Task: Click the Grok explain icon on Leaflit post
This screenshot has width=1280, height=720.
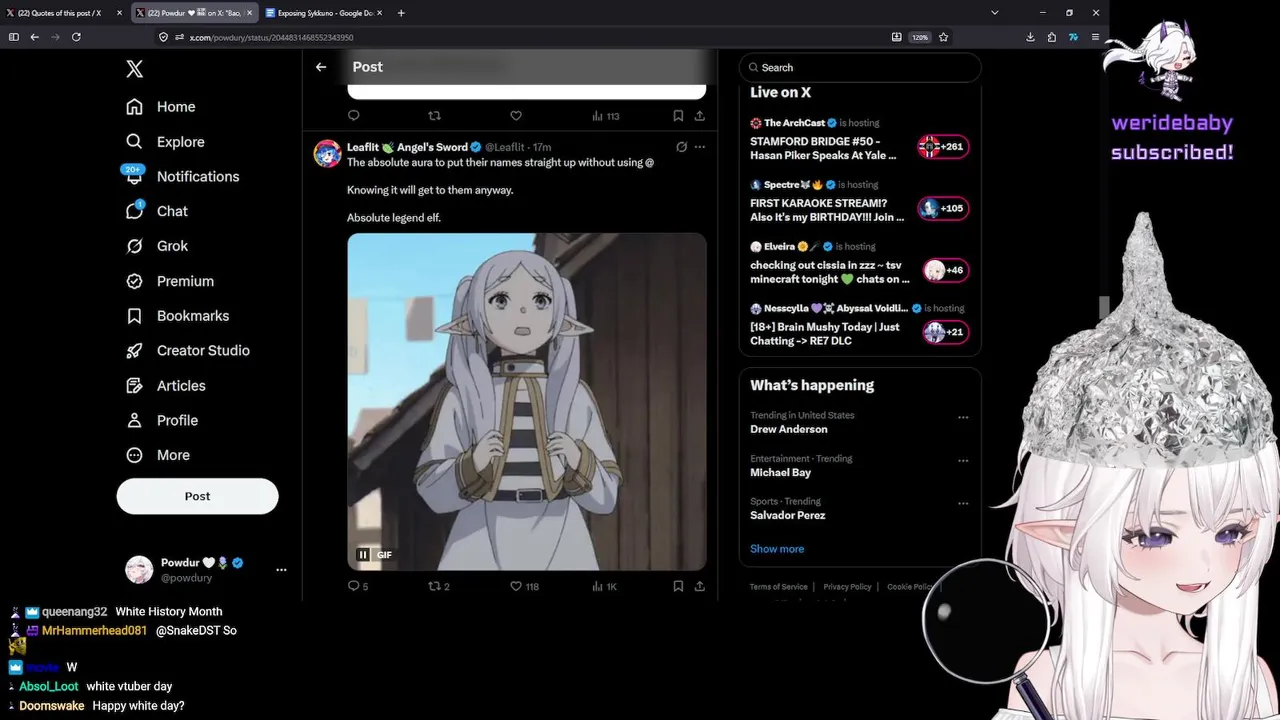Action: (681, 147)
